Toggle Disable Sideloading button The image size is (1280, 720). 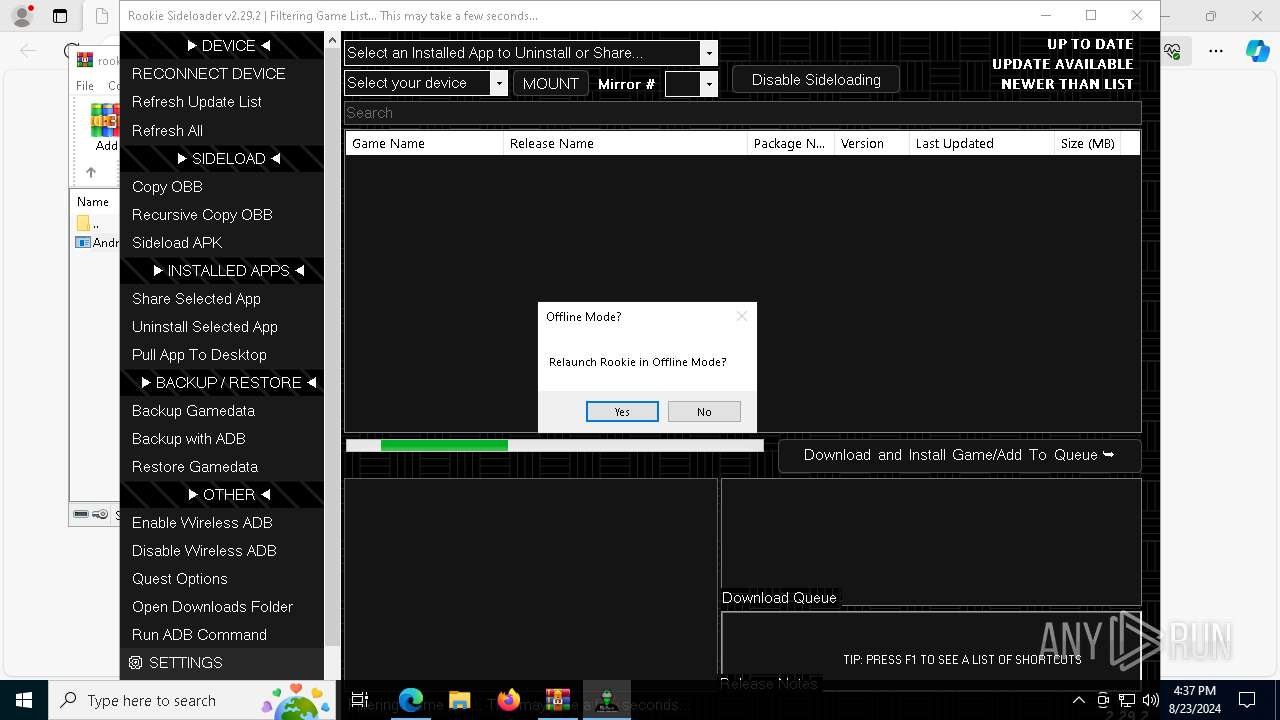pyautogui.click(x=816, y=80)
